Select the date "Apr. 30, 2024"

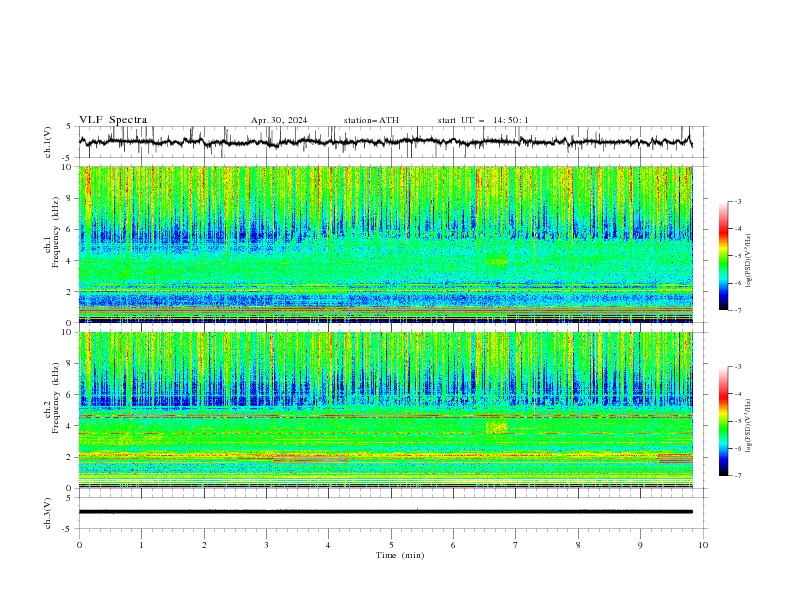pyautogui.click(x=279, y=120)
